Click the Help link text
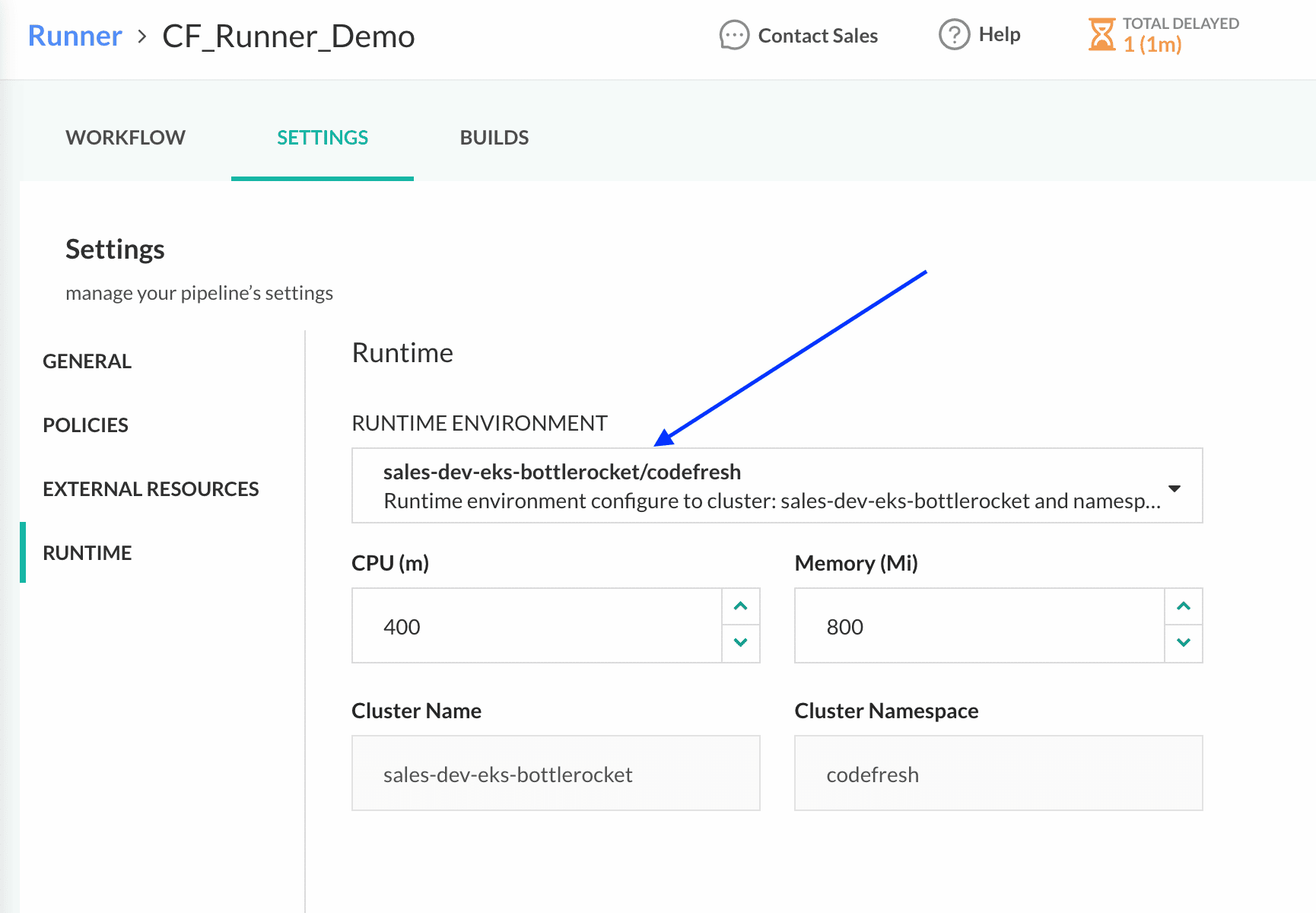The width and height of the screenshot is (1316, 913). click(x=1000, y=34)
